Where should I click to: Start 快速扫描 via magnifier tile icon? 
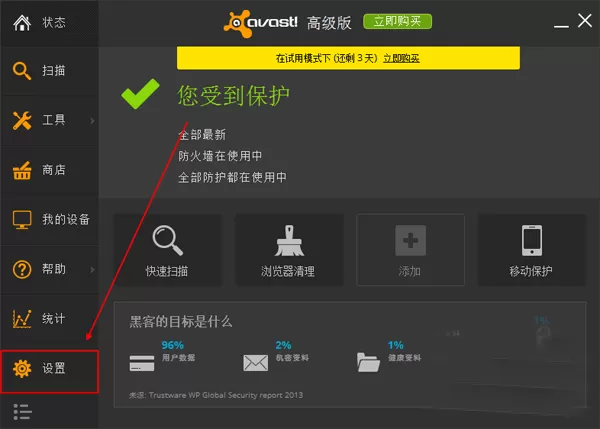tap(168, 240)
